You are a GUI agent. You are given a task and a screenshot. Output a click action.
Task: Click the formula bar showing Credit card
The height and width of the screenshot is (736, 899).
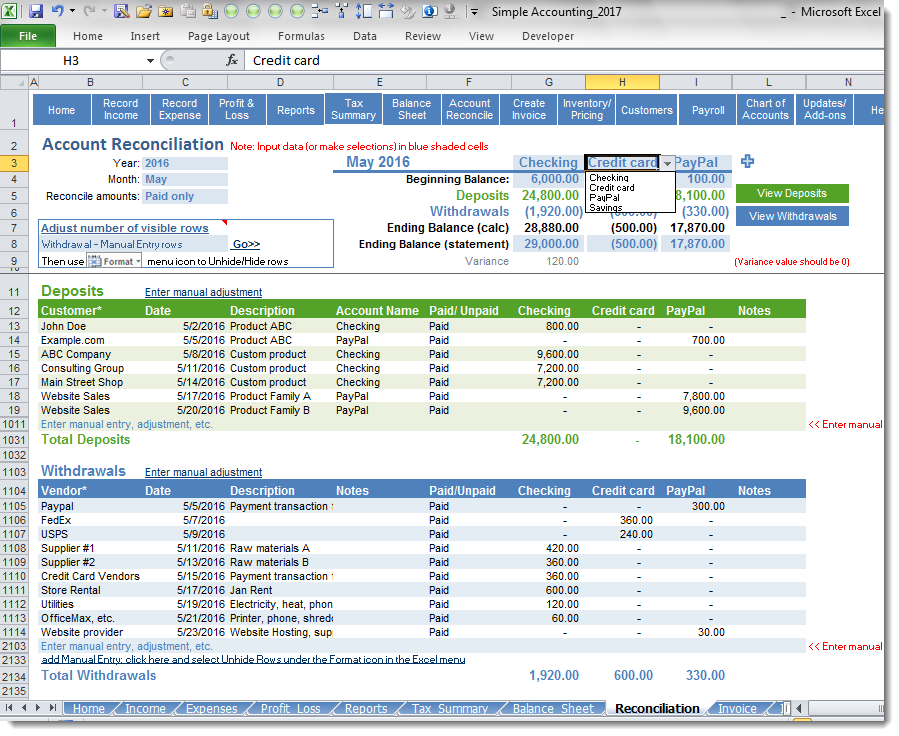(x=564, y=60)
